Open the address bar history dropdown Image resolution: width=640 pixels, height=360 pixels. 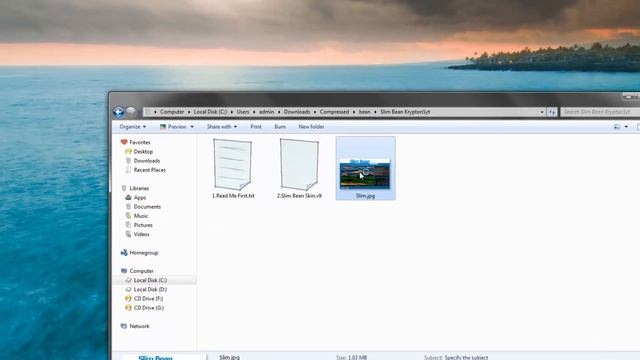(x=542, y=112)
